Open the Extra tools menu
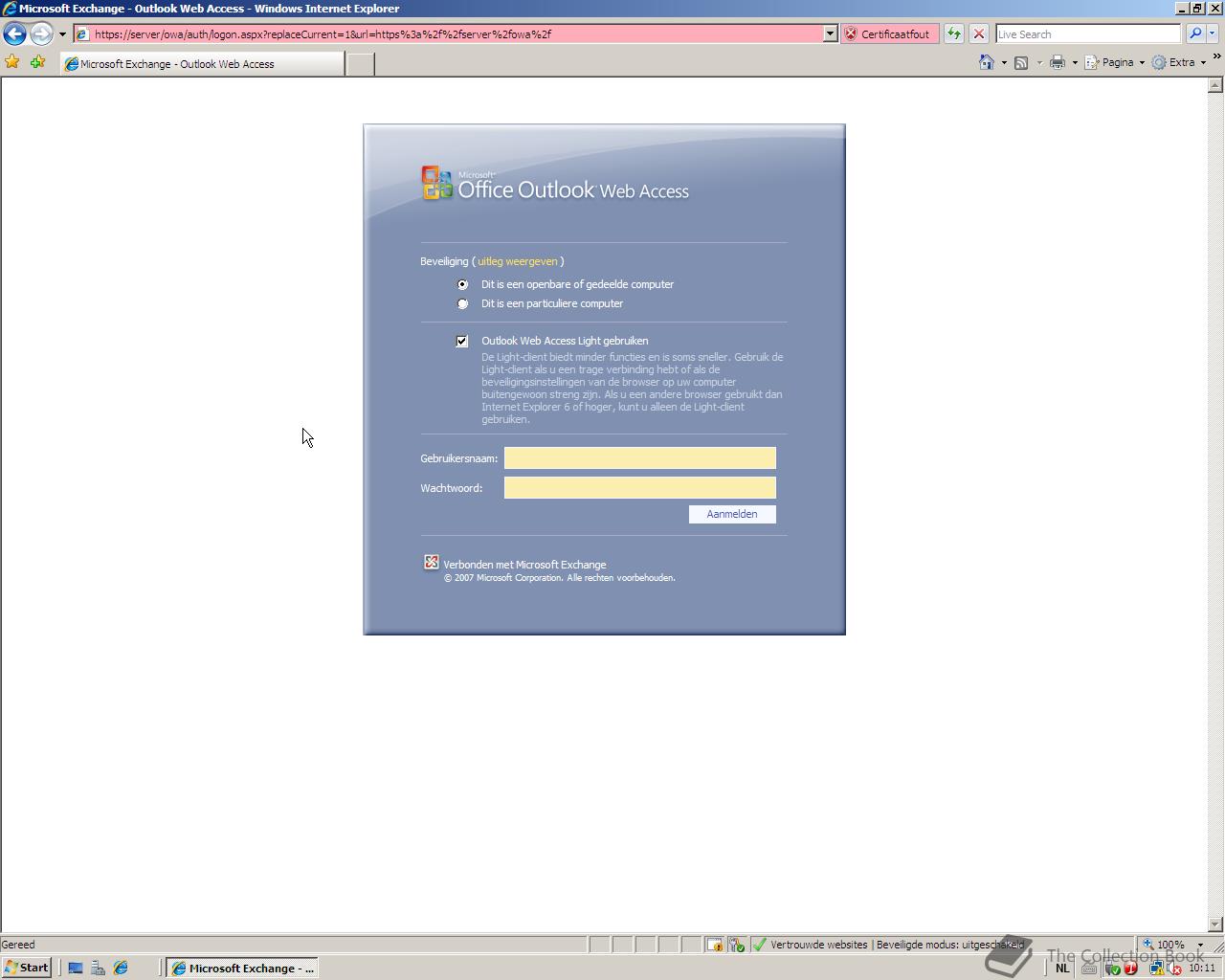Screen dimensions: 1225x980 (x=1178, y=63)
